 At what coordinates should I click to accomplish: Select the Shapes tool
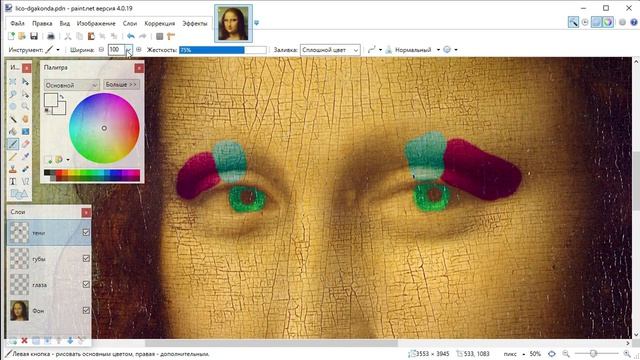tap(19, 194)
